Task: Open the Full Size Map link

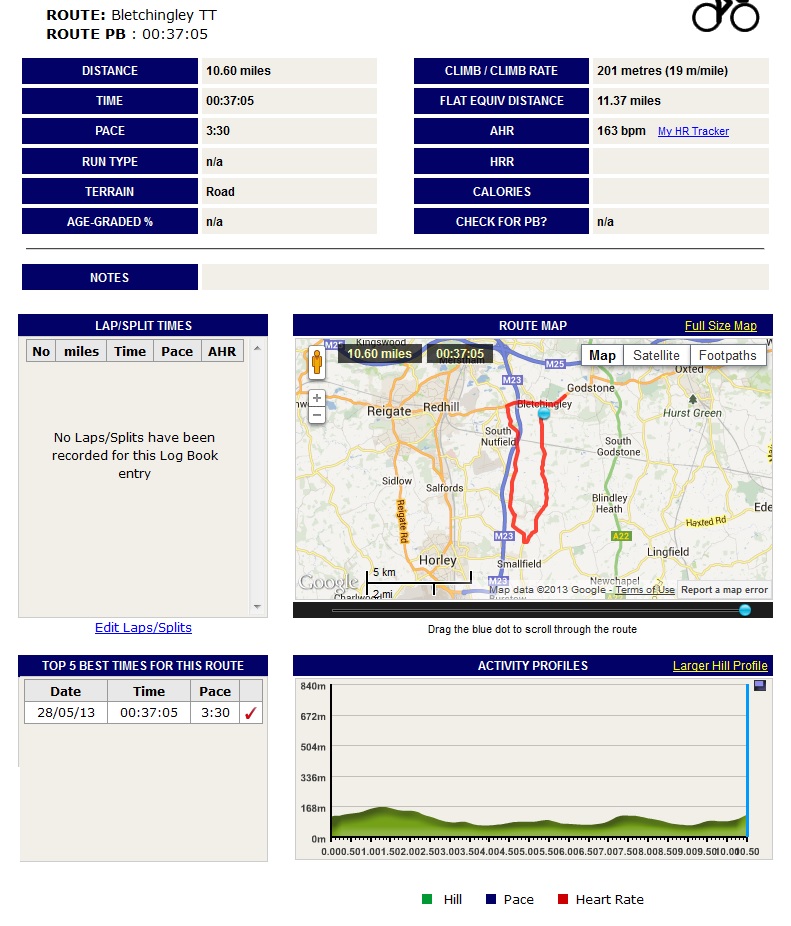Action: coord(720,326)
